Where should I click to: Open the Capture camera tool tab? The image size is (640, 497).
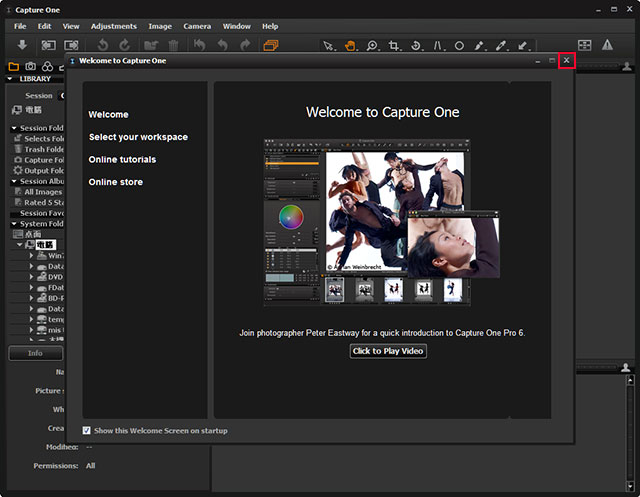point(31,67)
